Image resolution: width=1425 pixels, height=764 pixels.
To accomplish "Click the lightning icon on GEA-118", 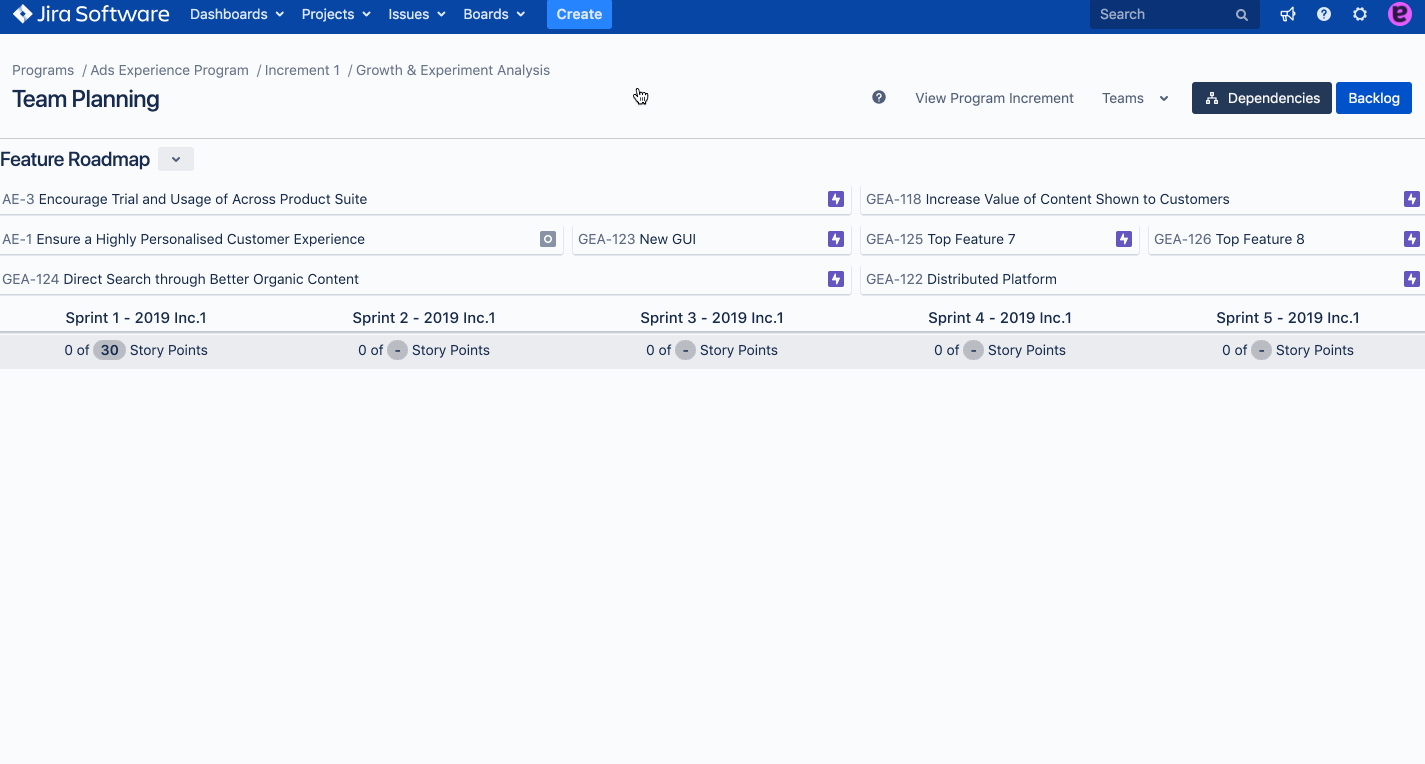I will click(x=1412, y=199).
